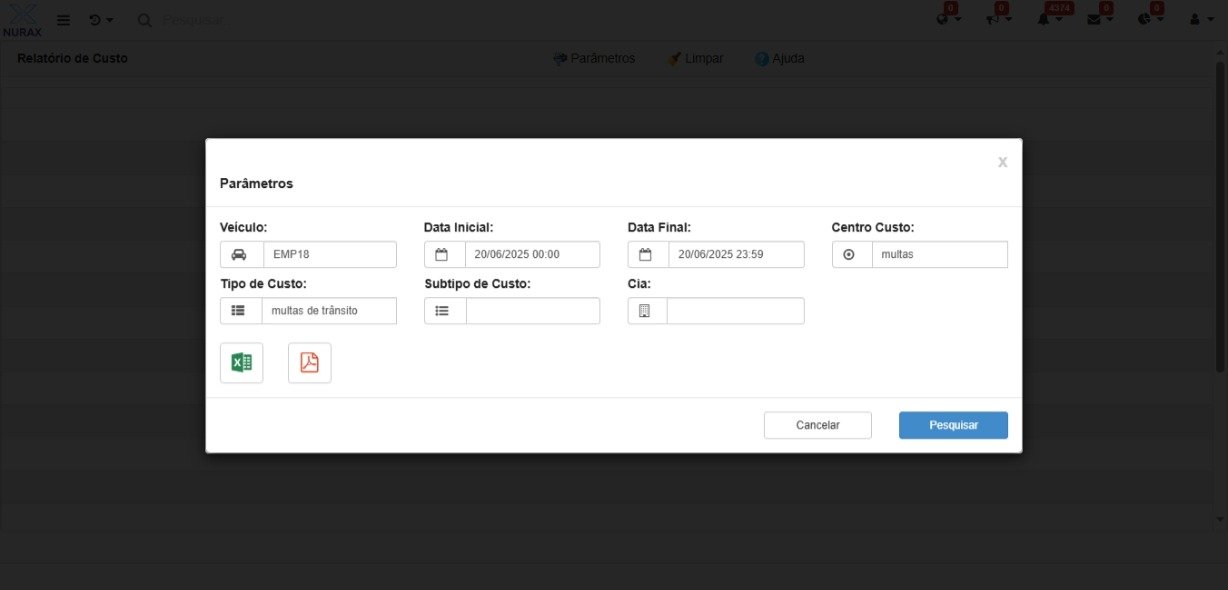Export the report to Excel

(241, 363)
